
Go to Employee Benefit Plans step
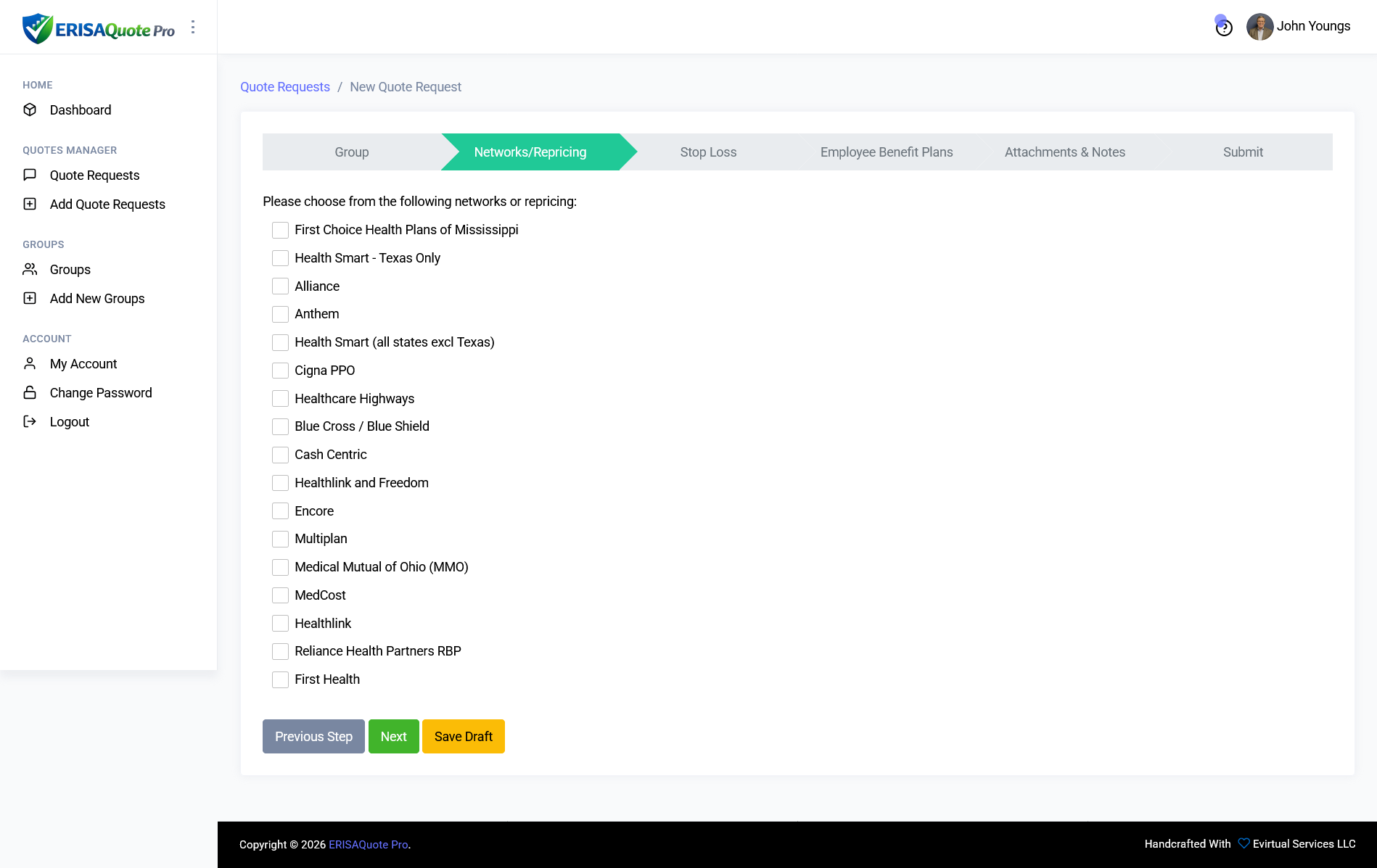pyautogui.click(x=886, y=152)
